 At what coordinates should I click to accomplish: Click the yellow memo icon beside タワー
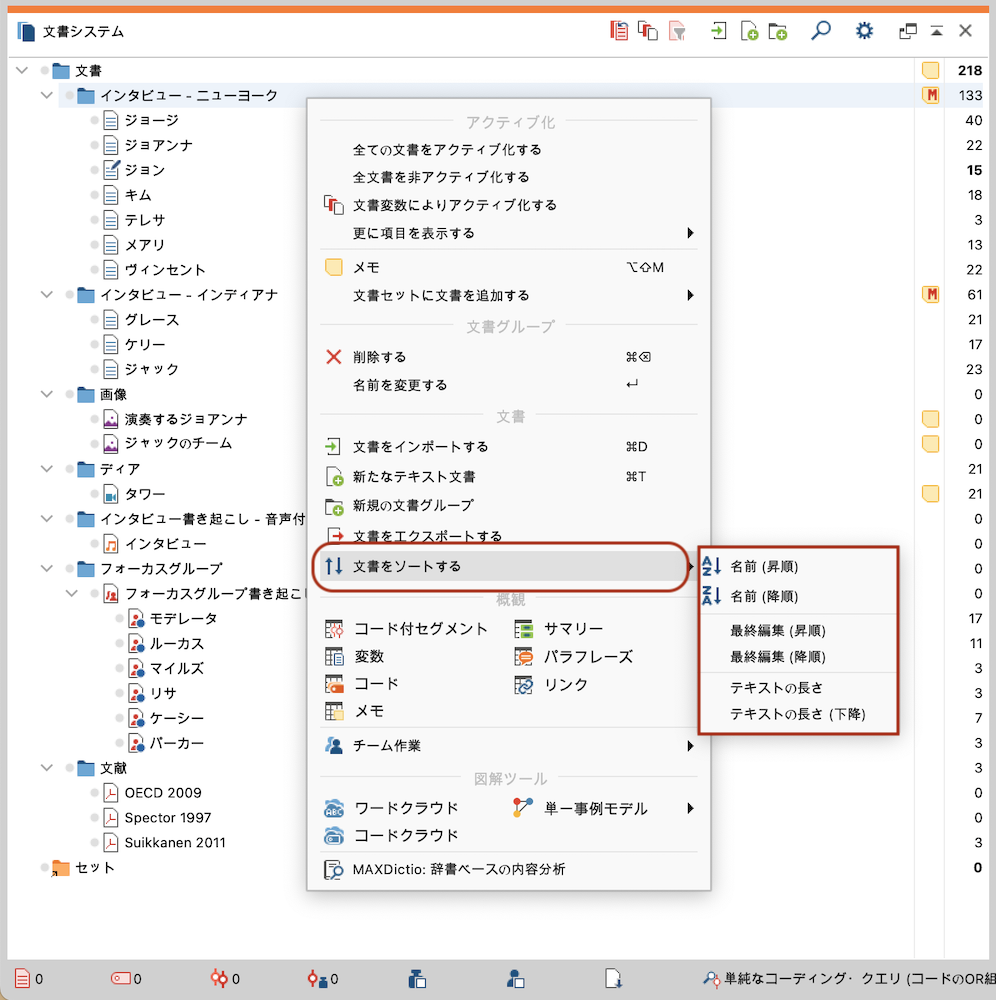coord(930,493)
